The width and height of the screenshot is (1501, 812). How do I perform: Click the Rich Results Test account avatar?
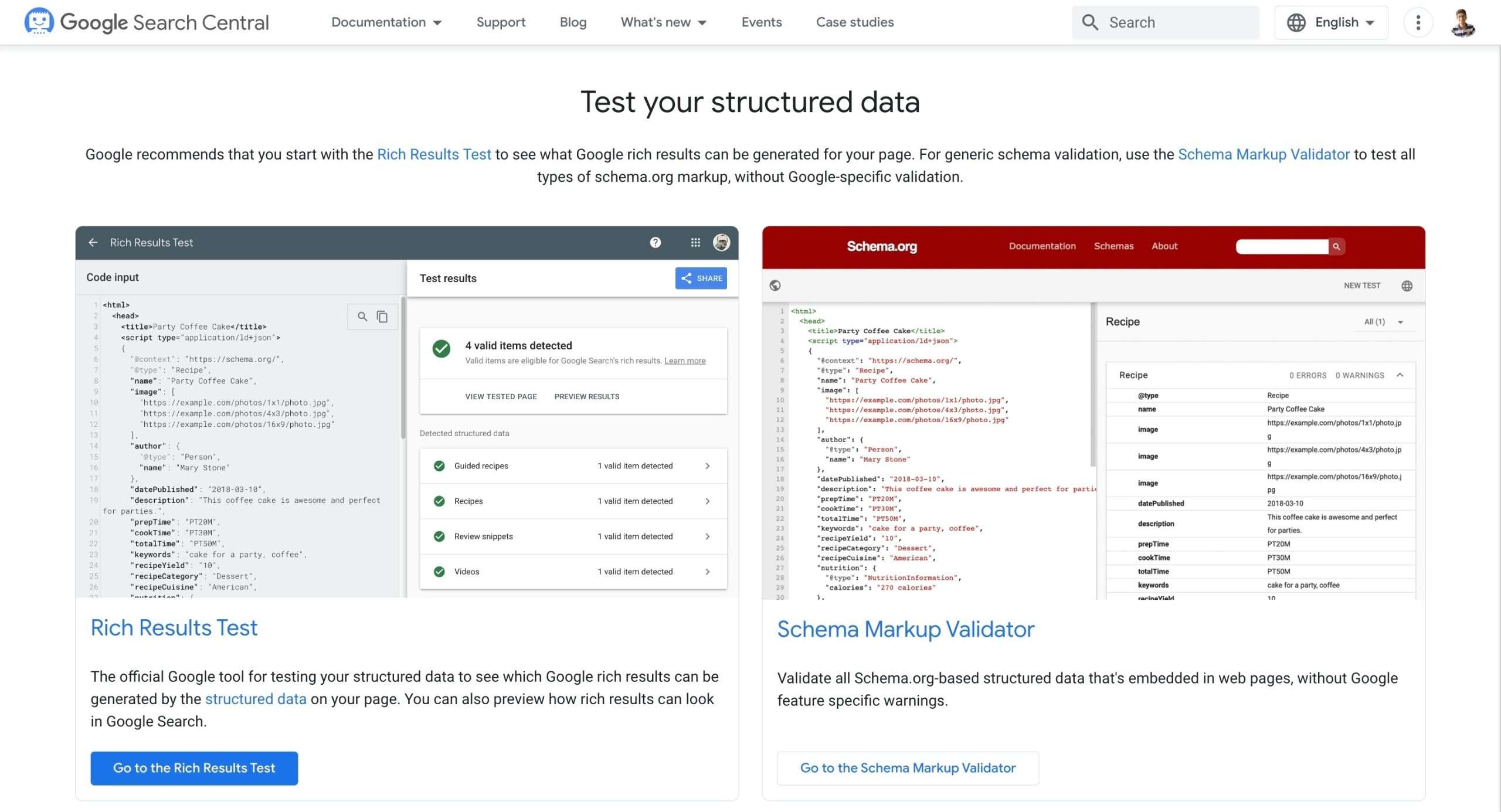[721, 242]
